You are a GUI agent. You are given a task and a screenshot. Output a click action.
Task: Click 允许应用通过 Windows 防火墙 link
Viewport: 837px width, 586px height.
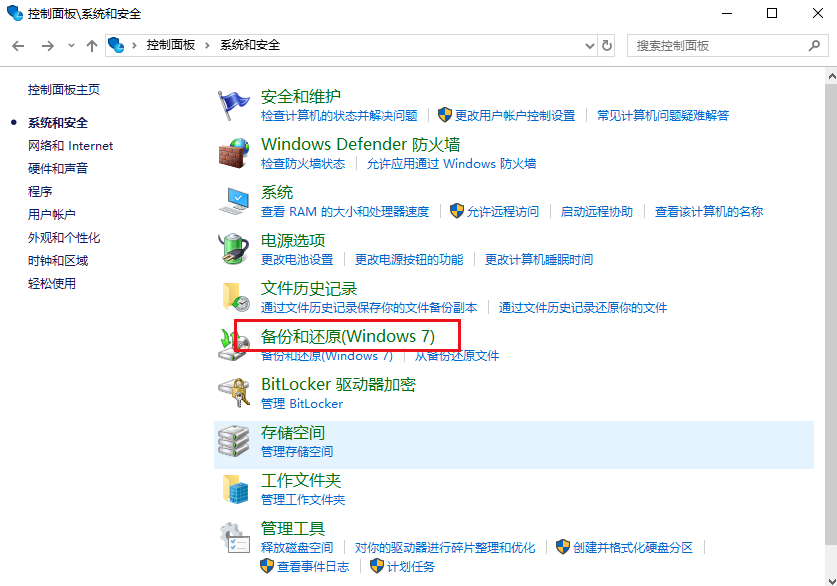coord(452,163)
